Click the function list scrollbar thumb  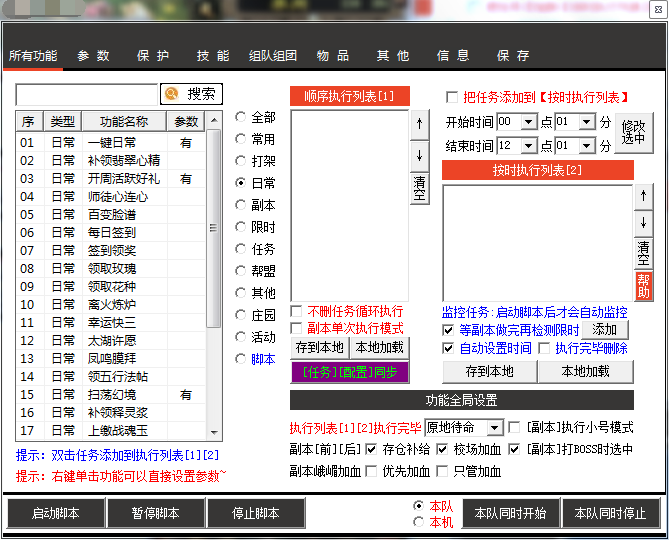(x=214, y=228)
